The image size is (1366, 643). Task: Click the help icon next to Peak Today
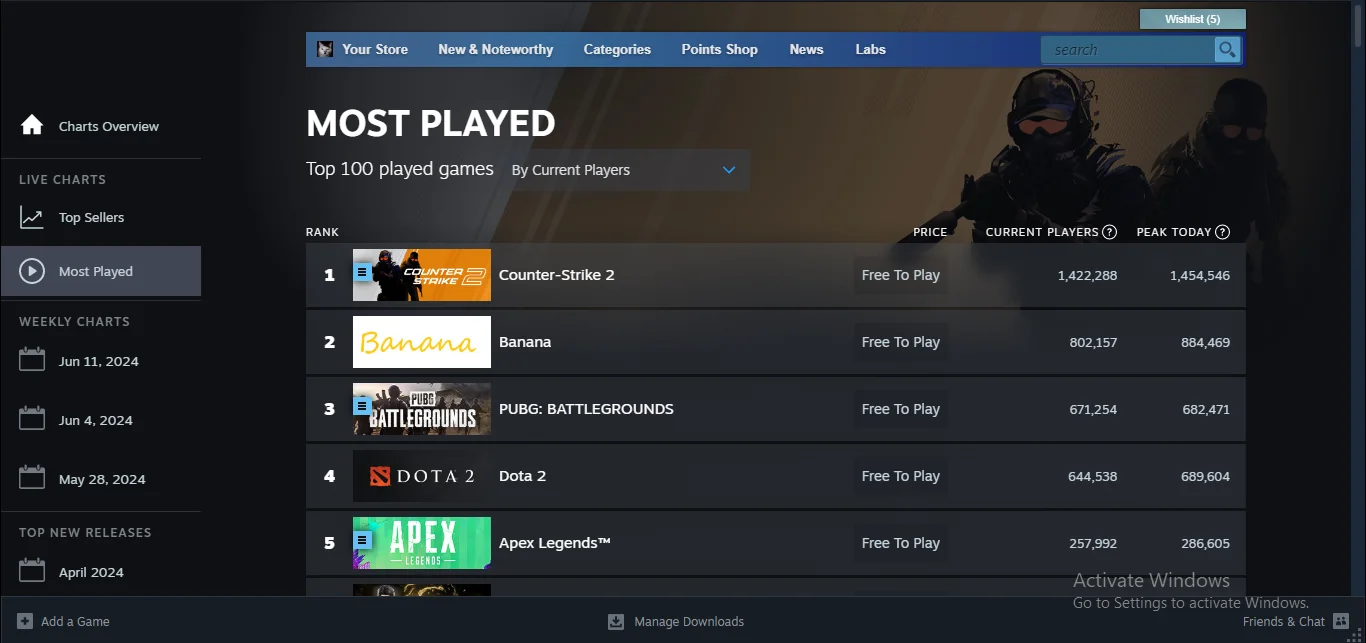pos(1222,232)
